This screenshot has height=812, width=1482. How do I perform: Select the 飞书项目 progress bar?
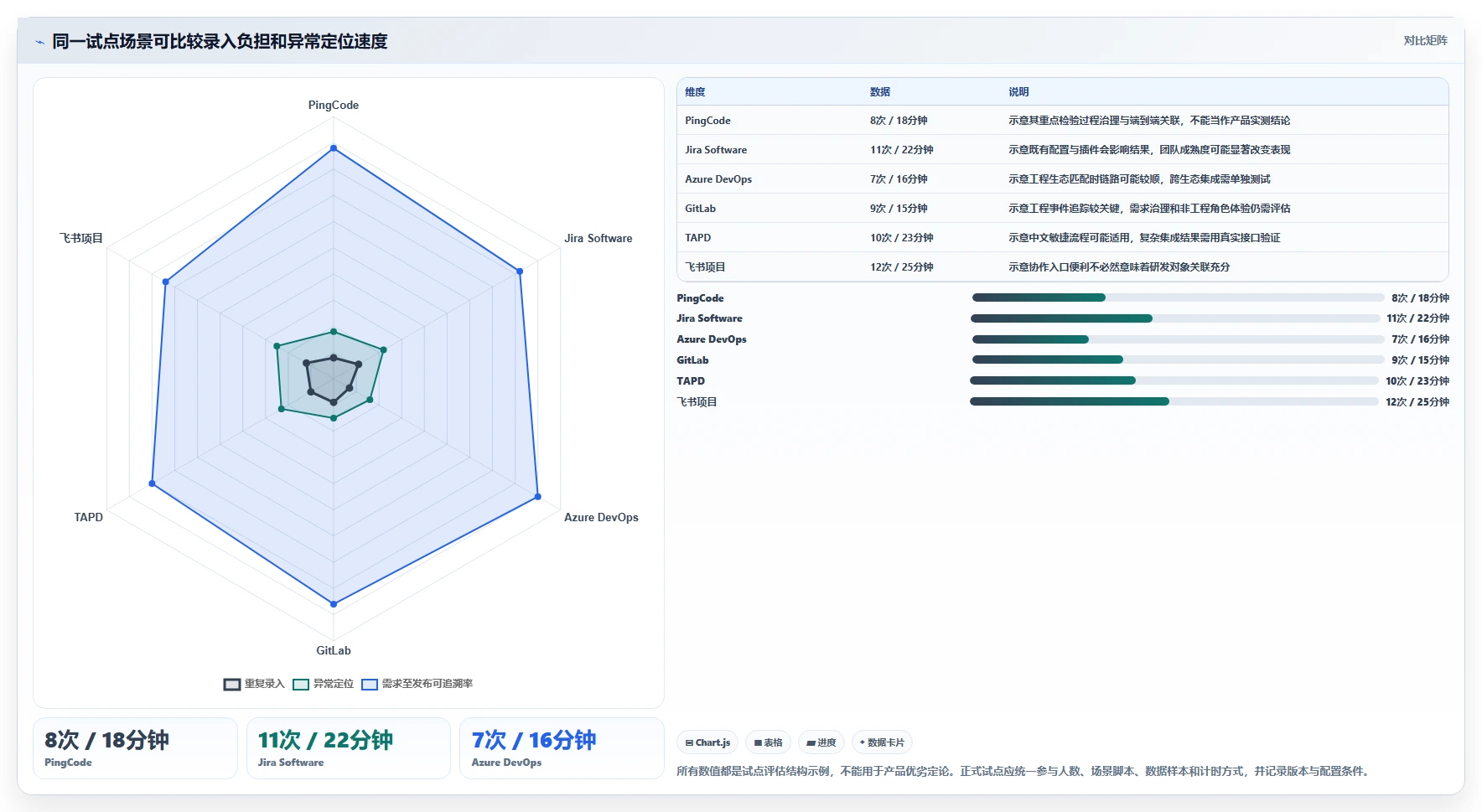[x=1174, y=401]
